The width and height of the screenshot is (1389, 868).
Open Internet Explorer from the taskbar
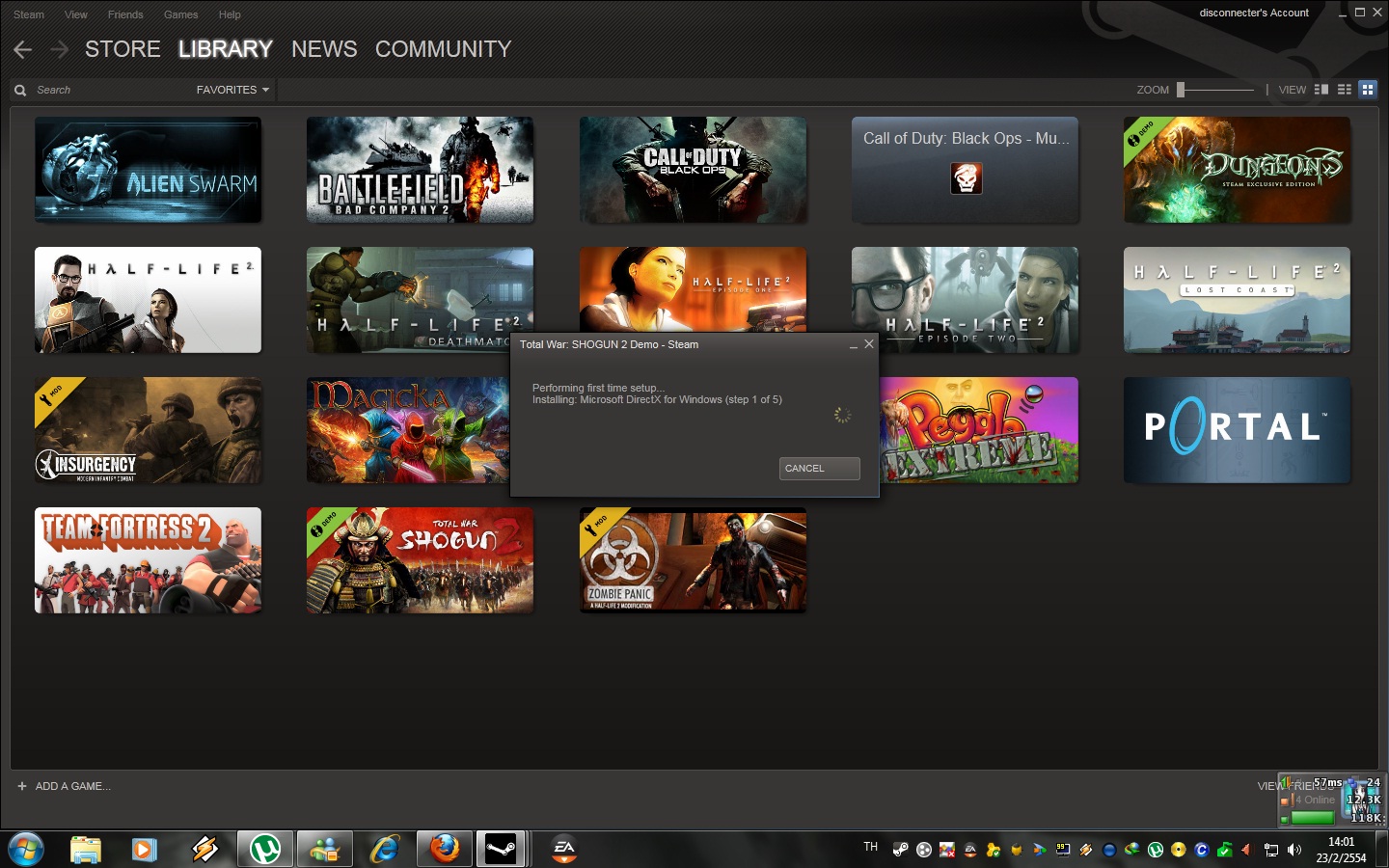tap(384, 849)
